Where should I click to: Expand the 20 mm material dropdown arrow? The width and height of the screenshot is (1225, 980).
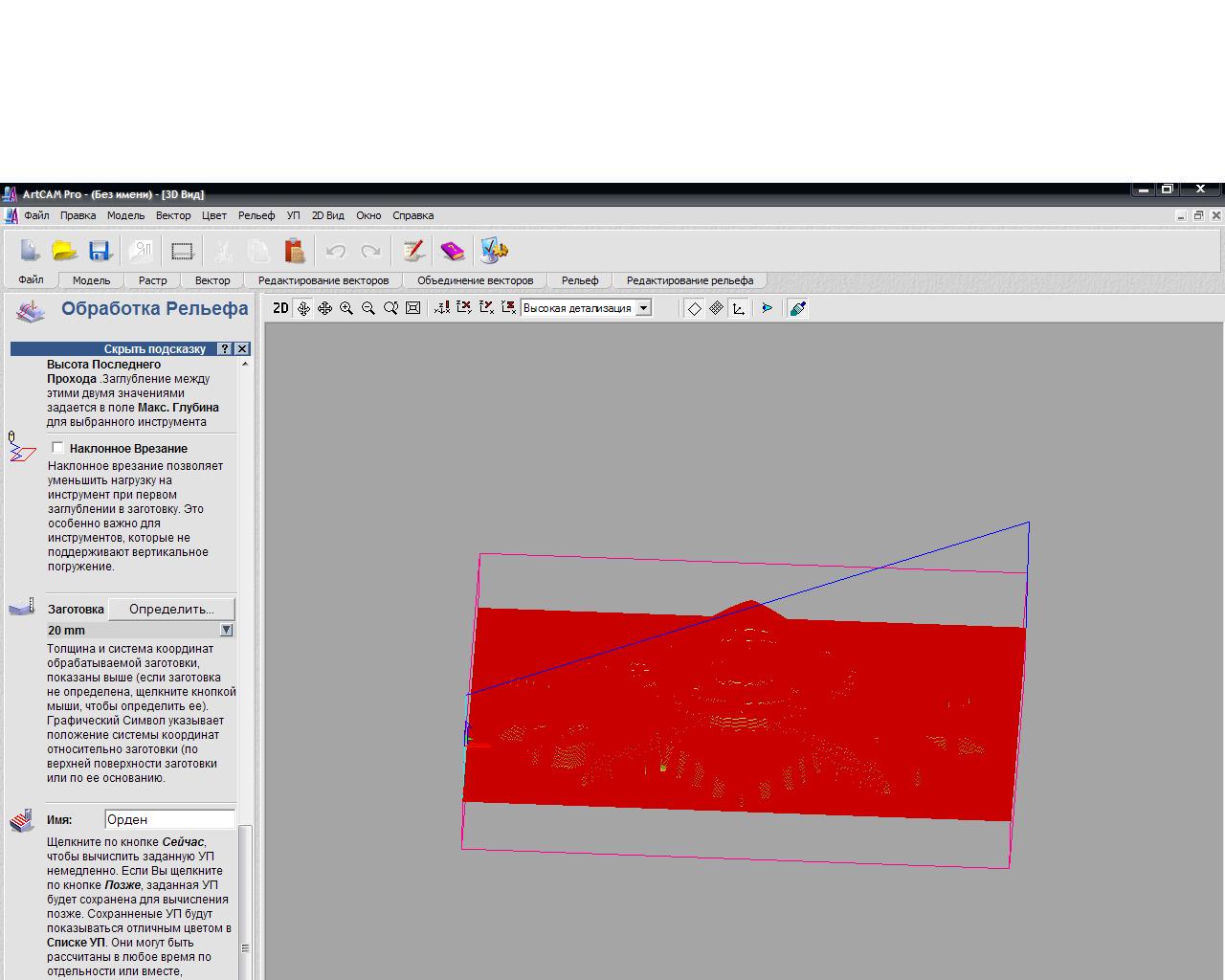(227, 631)
